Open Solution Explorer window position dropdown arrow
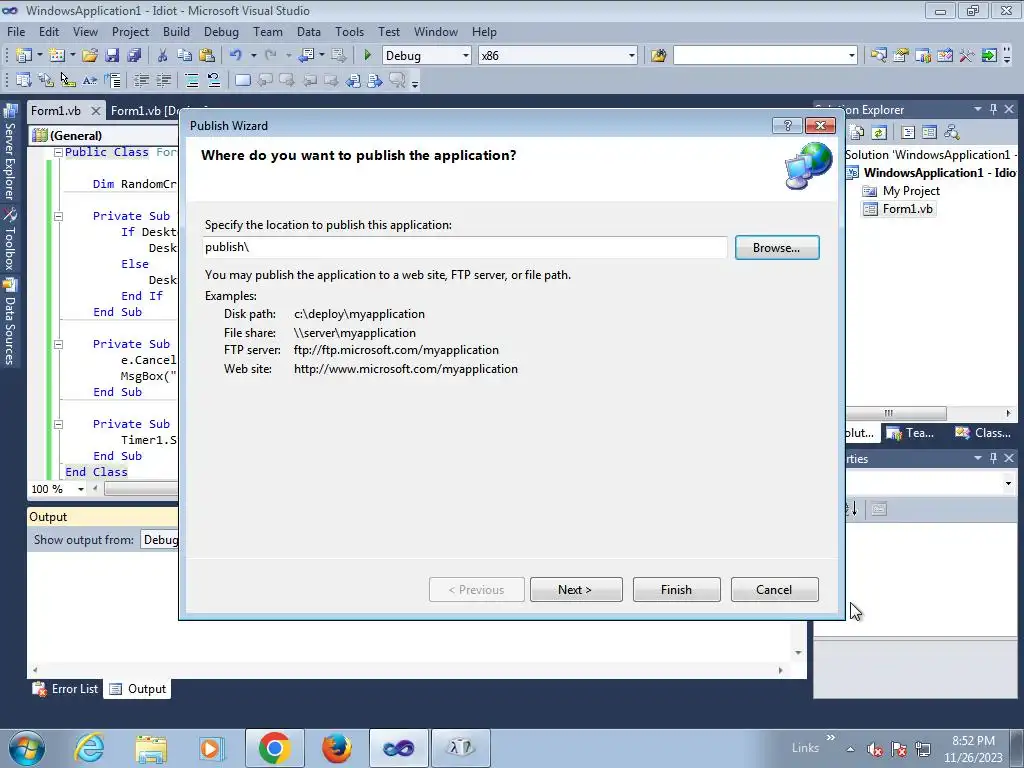Screen dimensions: 1024x768 coord(978,110)
